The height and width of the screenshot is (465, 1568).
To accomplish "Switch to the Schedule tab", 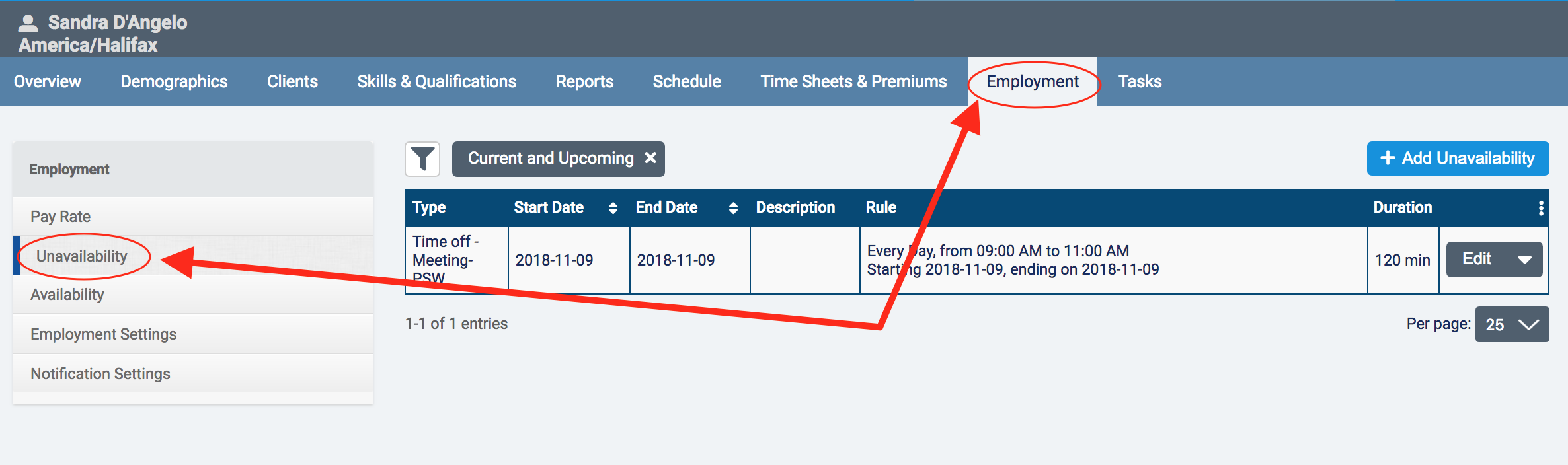I will tap(687, 81).
